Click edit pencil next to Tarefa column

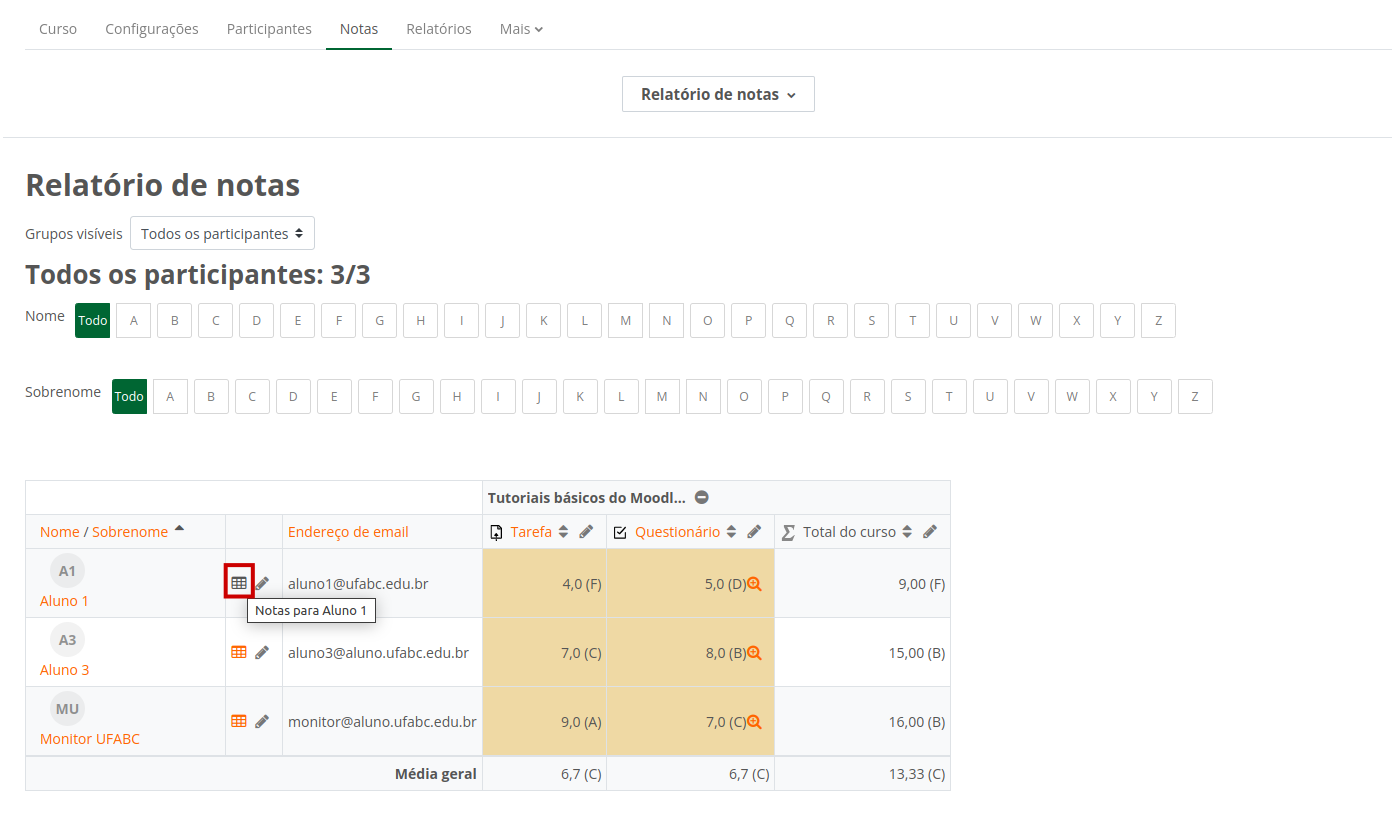coord(587,532)
